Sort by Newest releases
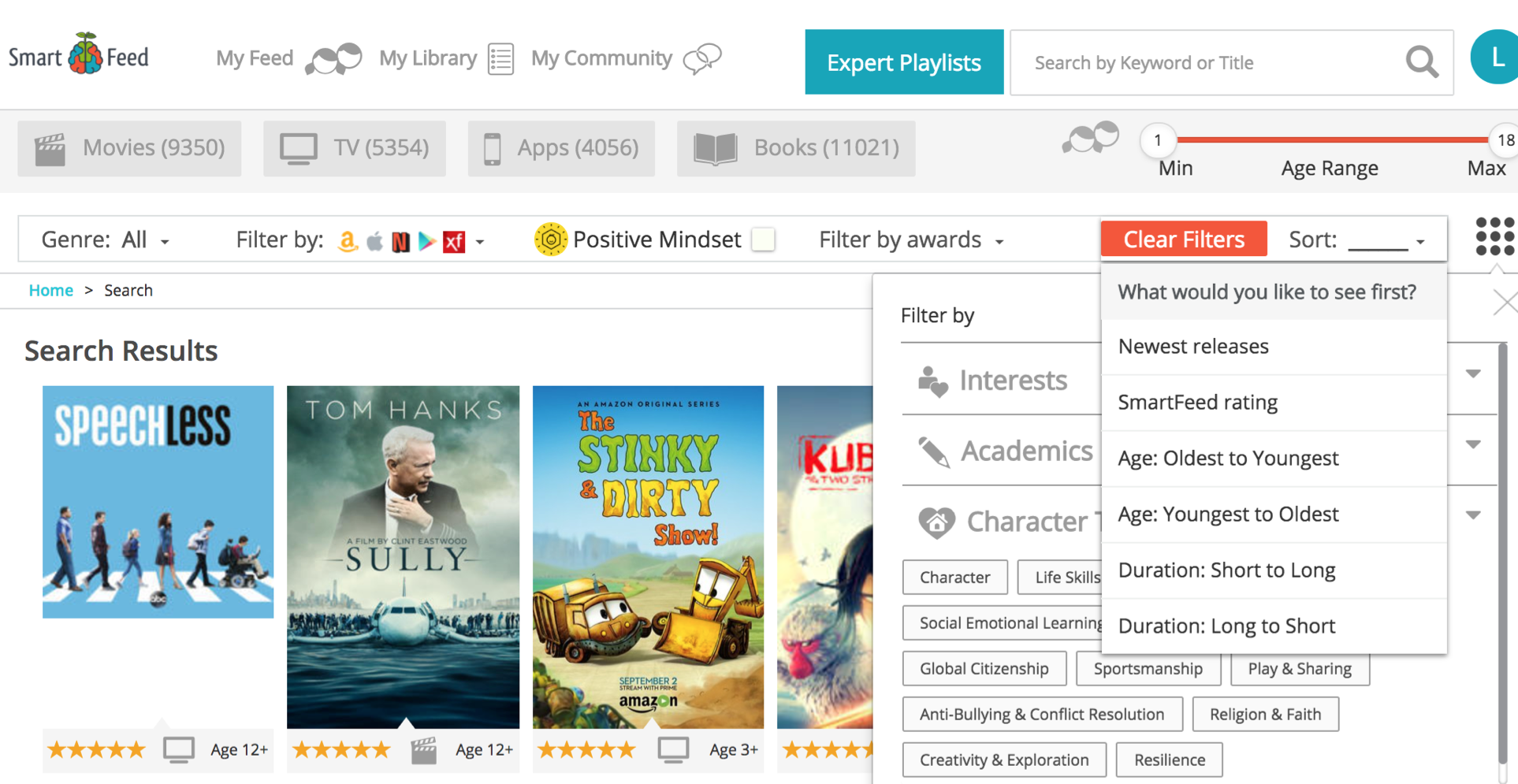The width and height of the screenshot is (1518, 784). [x=1274, y=347]
